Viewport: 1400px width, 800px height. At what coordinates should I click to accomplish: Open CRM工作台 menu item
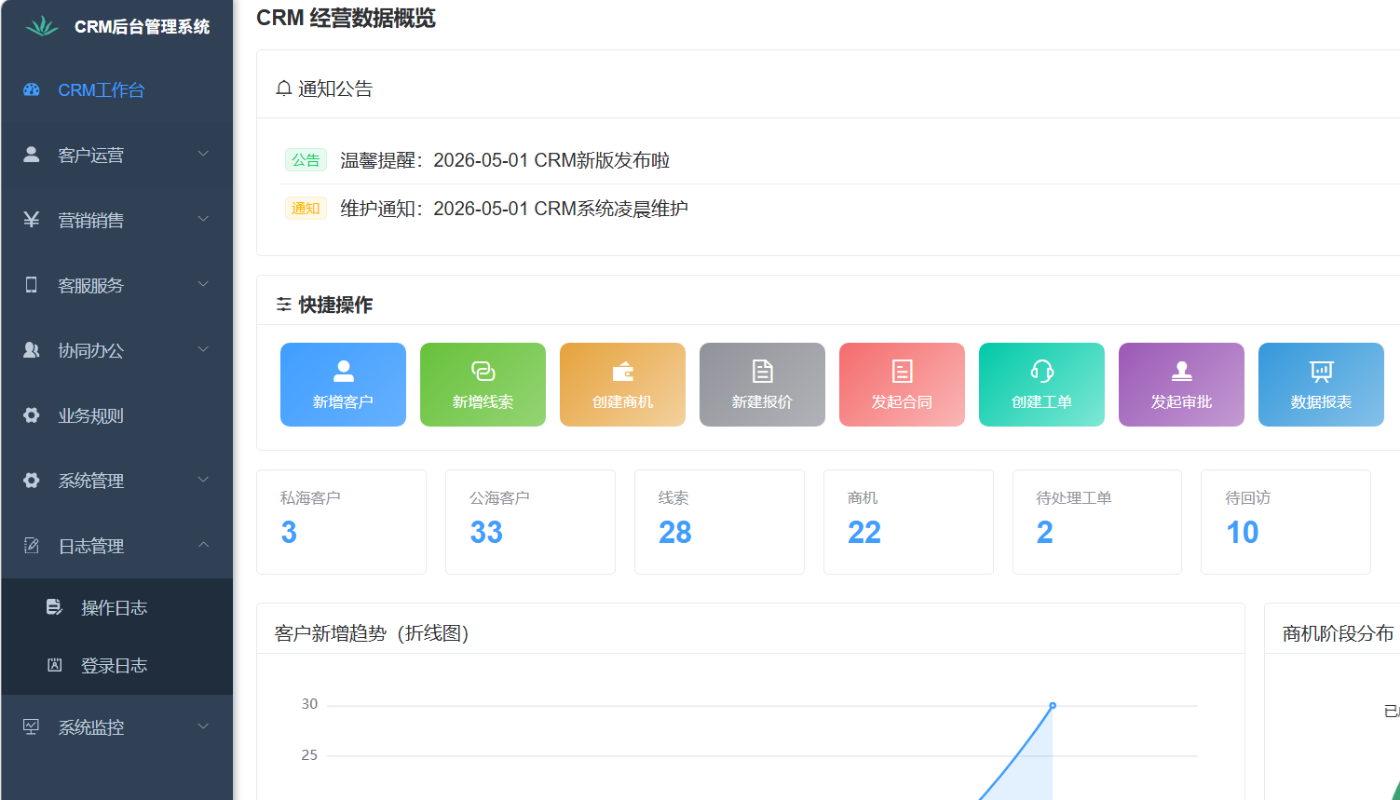(x=117, y=90)
